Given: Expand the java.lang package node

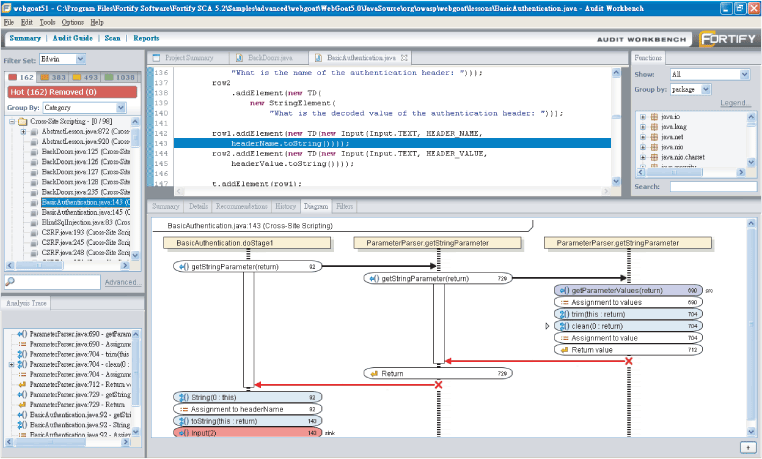Looking at the screenshot, I should [642, 127].
